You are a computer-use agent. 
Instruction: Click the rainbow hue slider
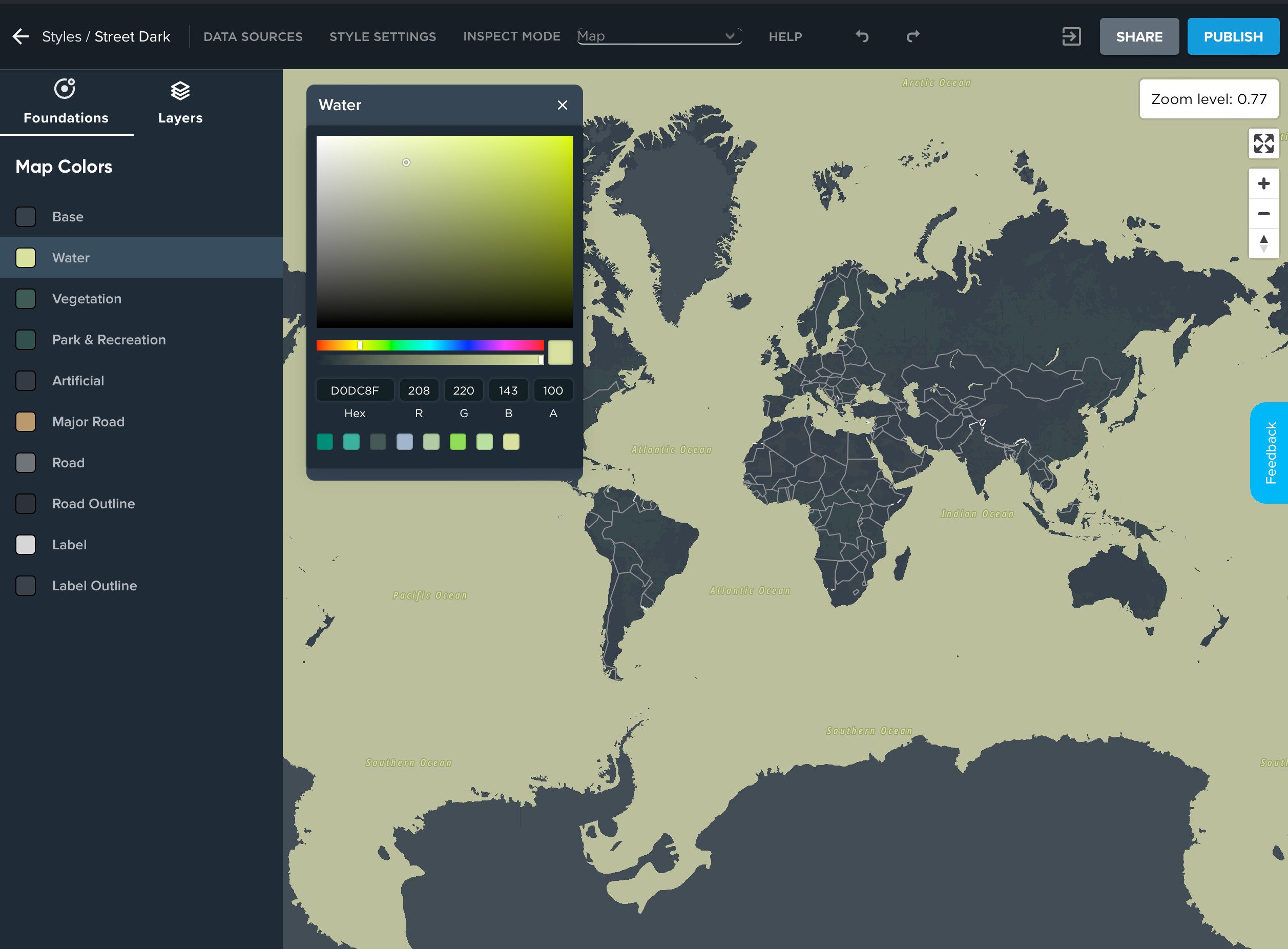point(429,345)
